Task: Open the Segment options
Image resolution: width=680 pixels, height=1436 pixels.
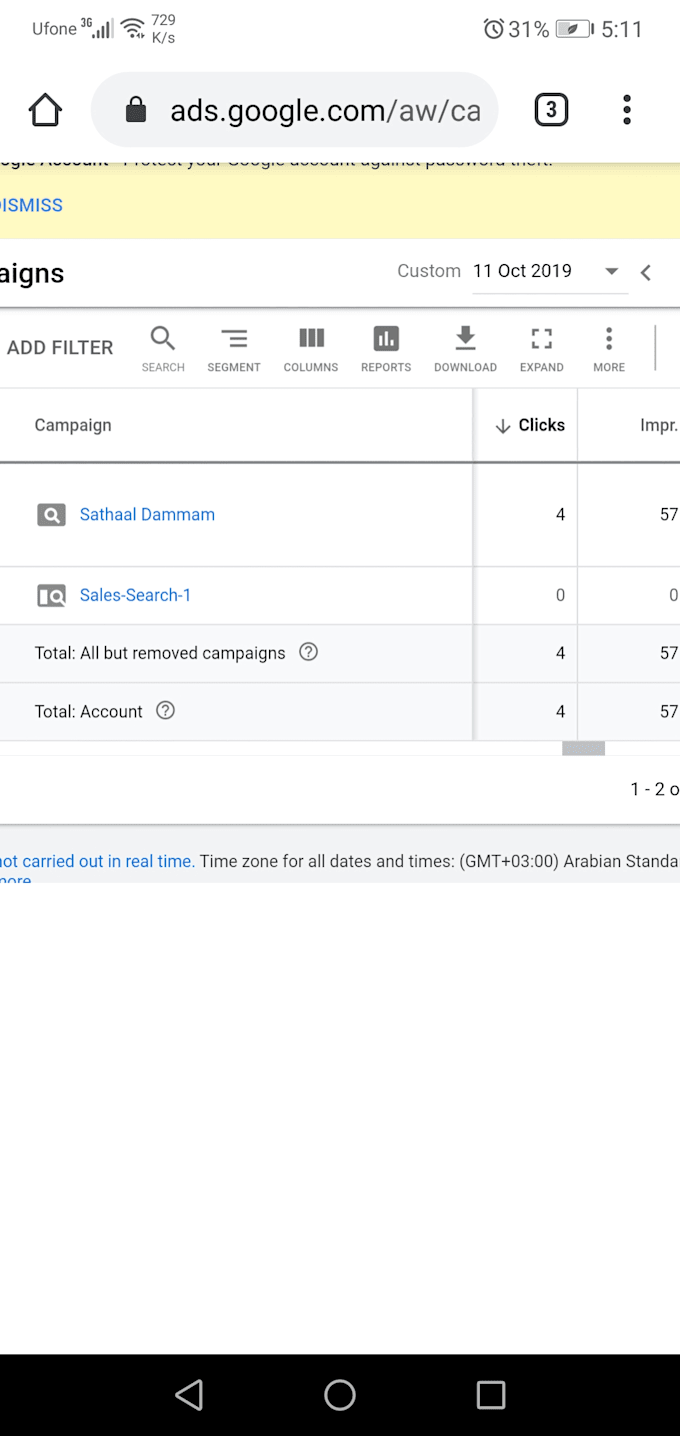Action: click(234, 349)
